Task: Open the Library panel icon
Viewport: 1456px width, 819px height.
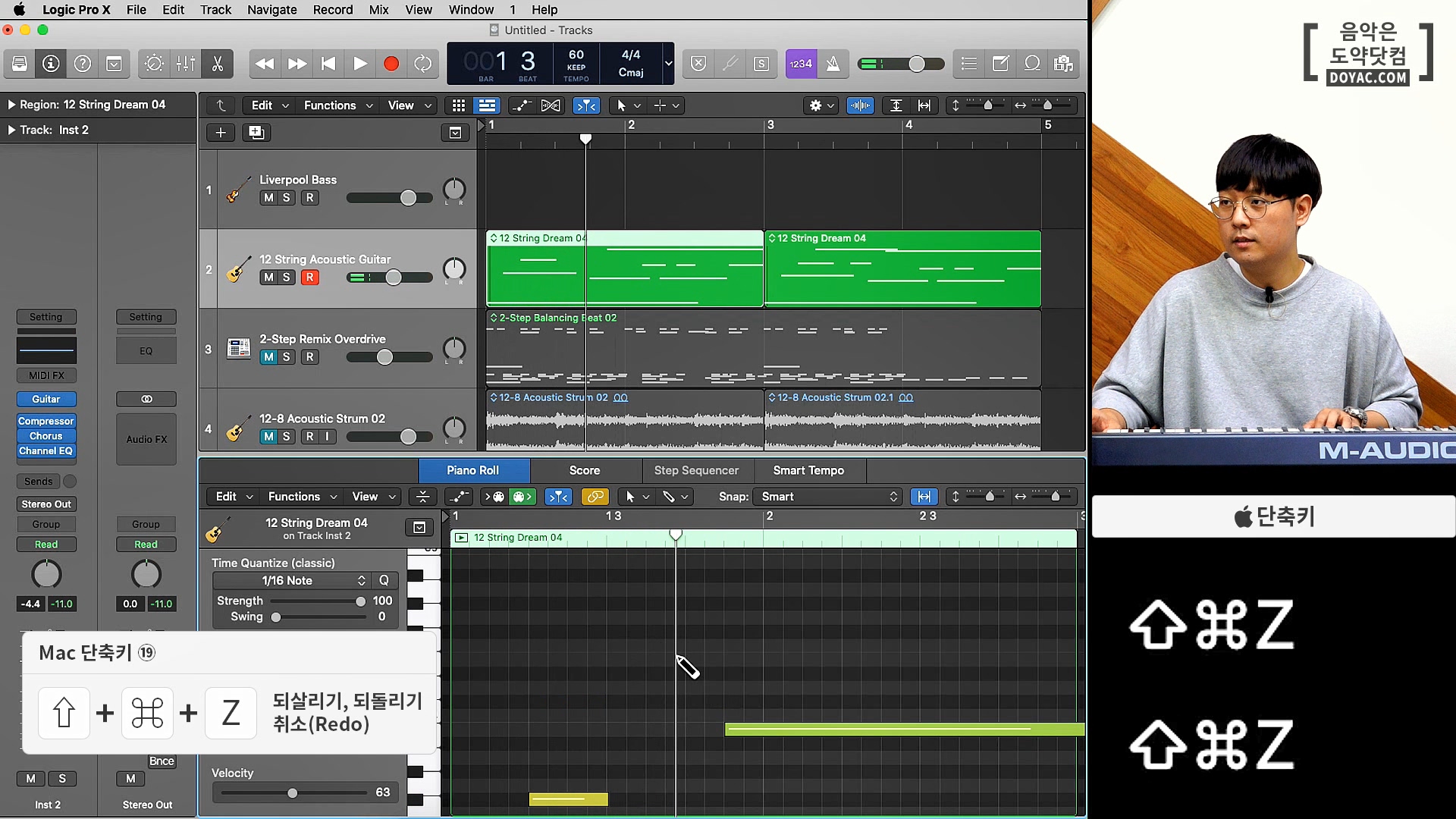Action: pyautogui.click(x=20, y=64)
